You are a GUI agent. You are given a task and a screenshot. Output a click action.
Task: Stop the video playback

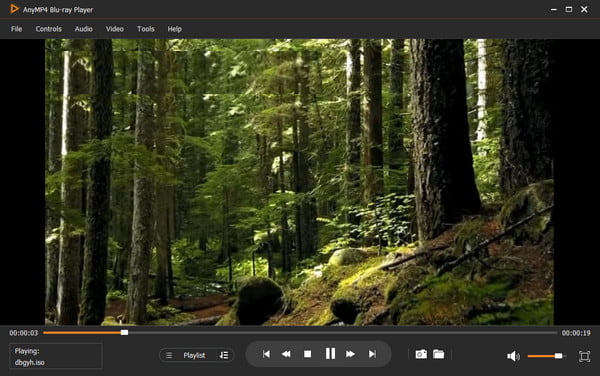307,354
